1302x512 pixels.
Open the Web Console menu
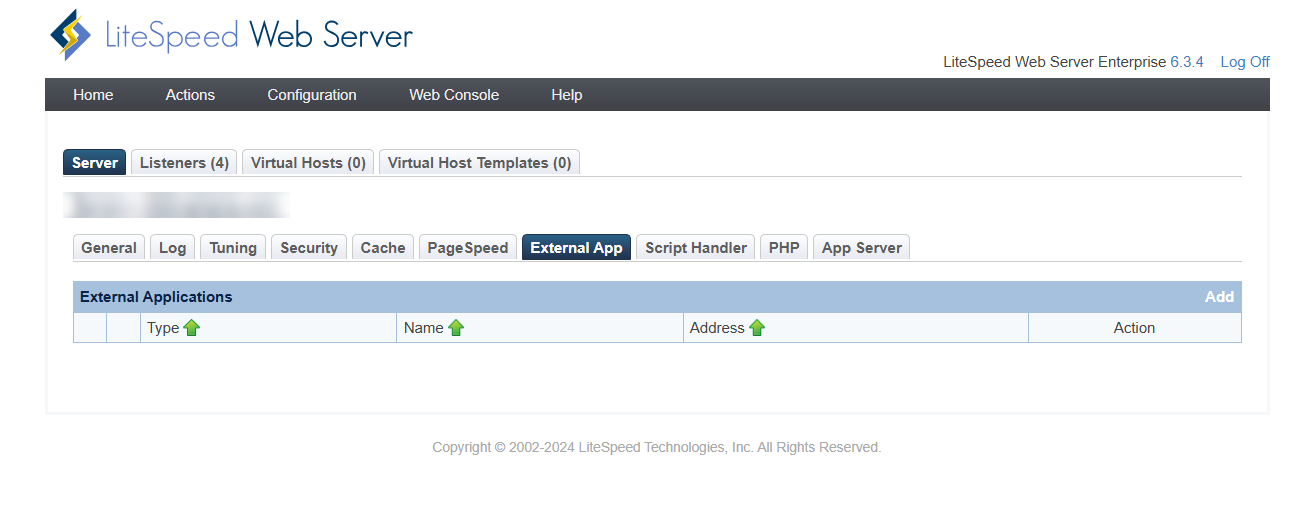point(454,95)
